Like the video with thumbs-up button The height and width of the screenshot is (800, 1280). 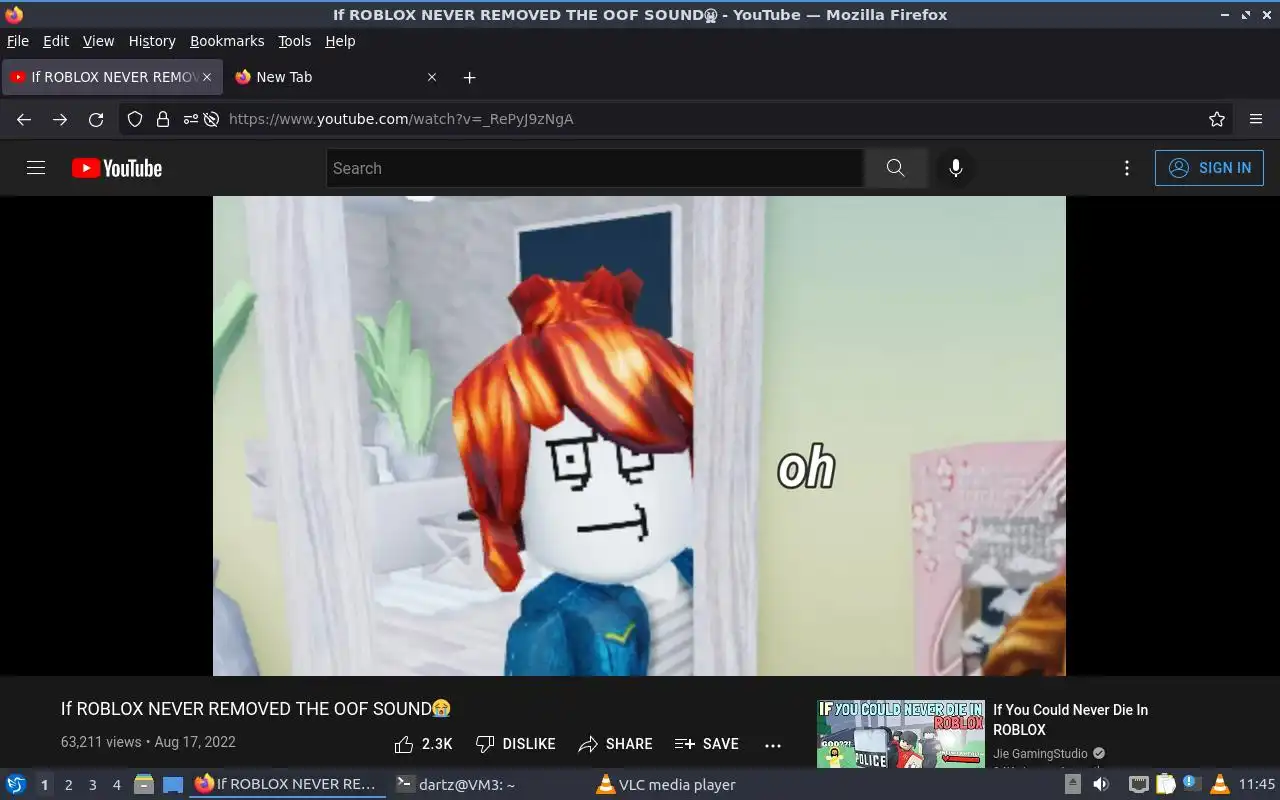click(x=423, y=744)
